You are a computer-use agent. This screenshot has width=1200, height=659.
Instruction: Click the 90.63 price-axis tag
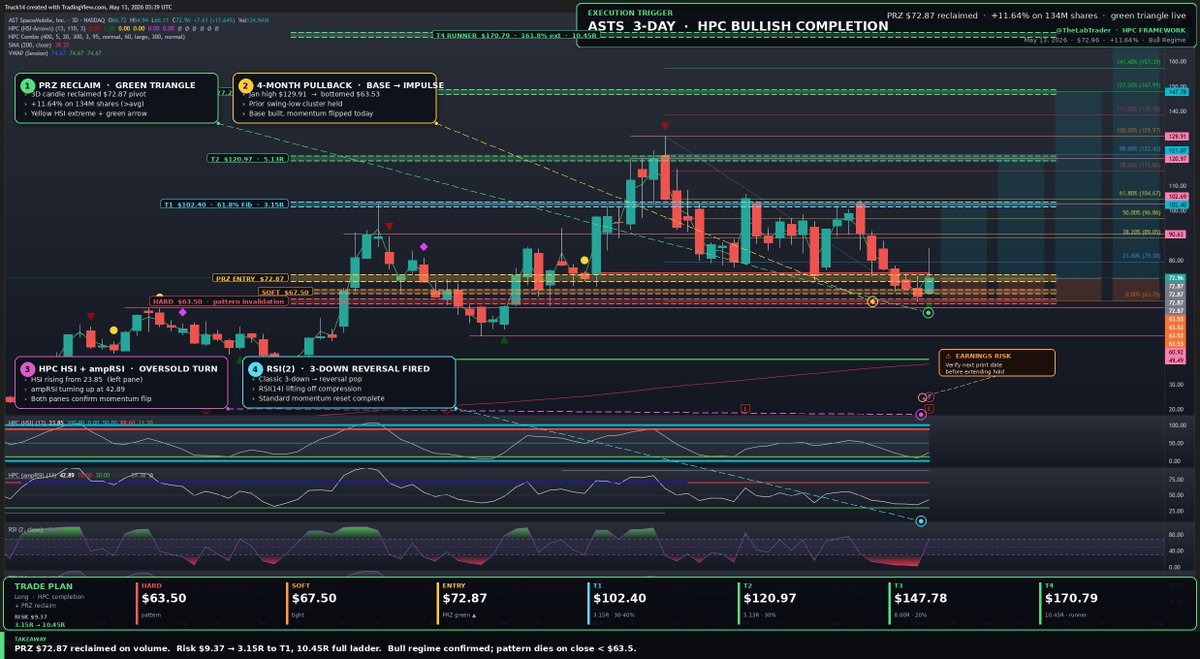click(x=1177, y=234)
